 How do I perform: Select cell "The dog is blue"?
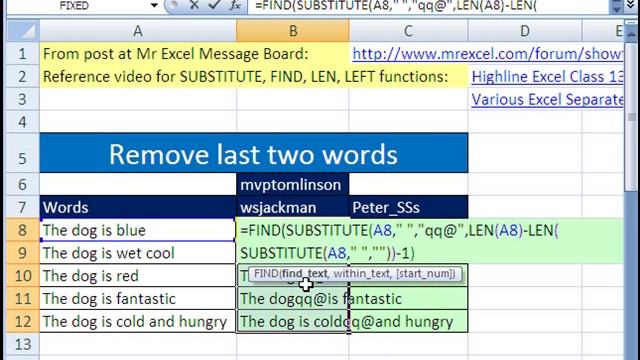coord(138,230)
